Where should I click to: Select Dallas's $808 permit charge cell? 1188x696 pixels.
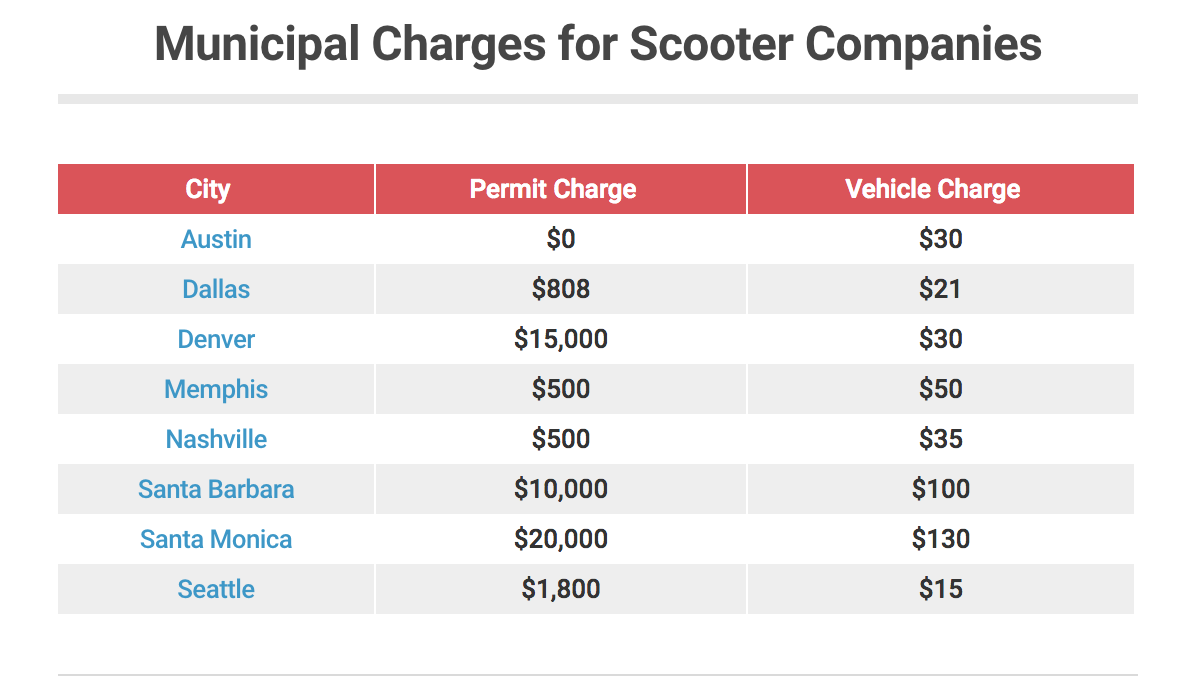pyautogui.click(x=561, y=290)
